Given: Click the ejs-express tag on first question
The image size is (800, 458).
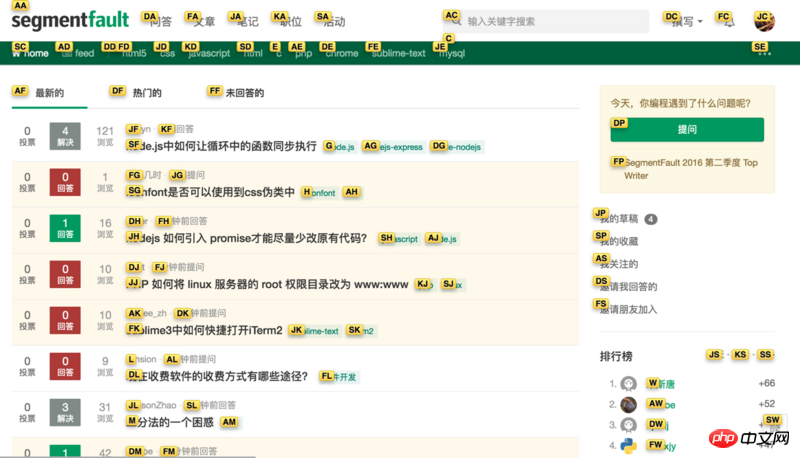Looking at the screenshot, I should (x=393, y=147).
